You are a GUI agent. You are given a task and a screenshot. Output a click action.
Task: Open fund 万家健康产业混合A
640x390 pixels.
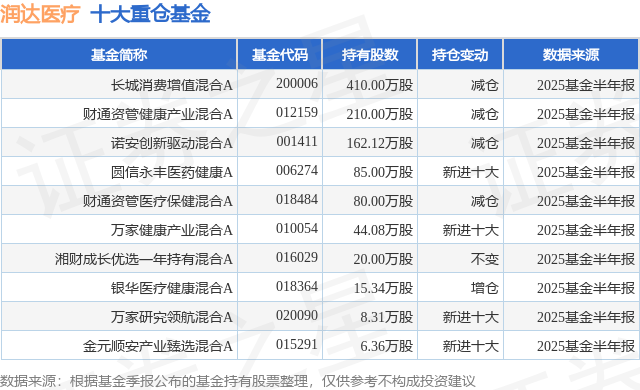click(x=172, y=230)
